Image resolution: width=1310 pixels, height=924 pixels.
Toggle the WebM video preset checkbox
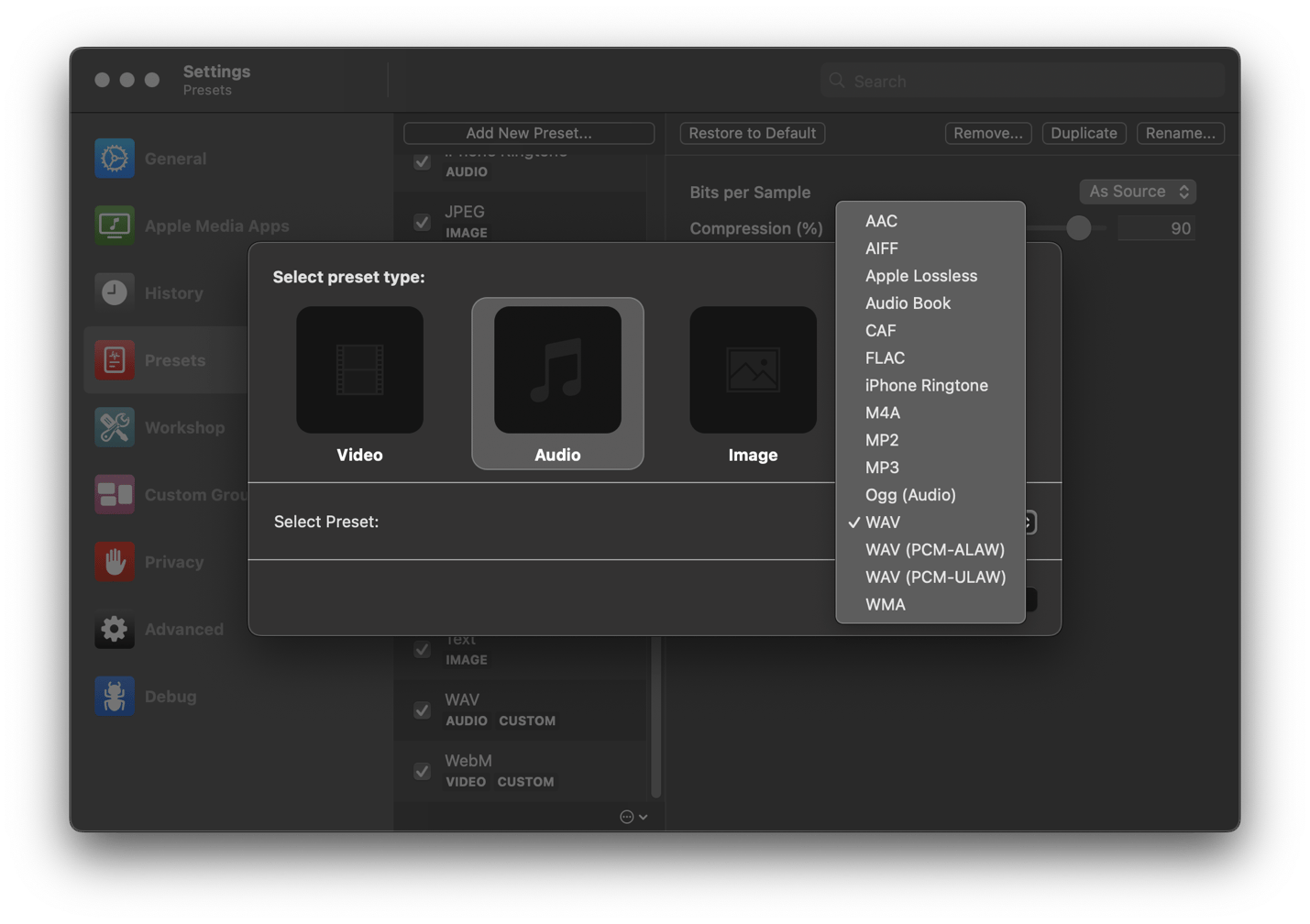click(421, 771)
